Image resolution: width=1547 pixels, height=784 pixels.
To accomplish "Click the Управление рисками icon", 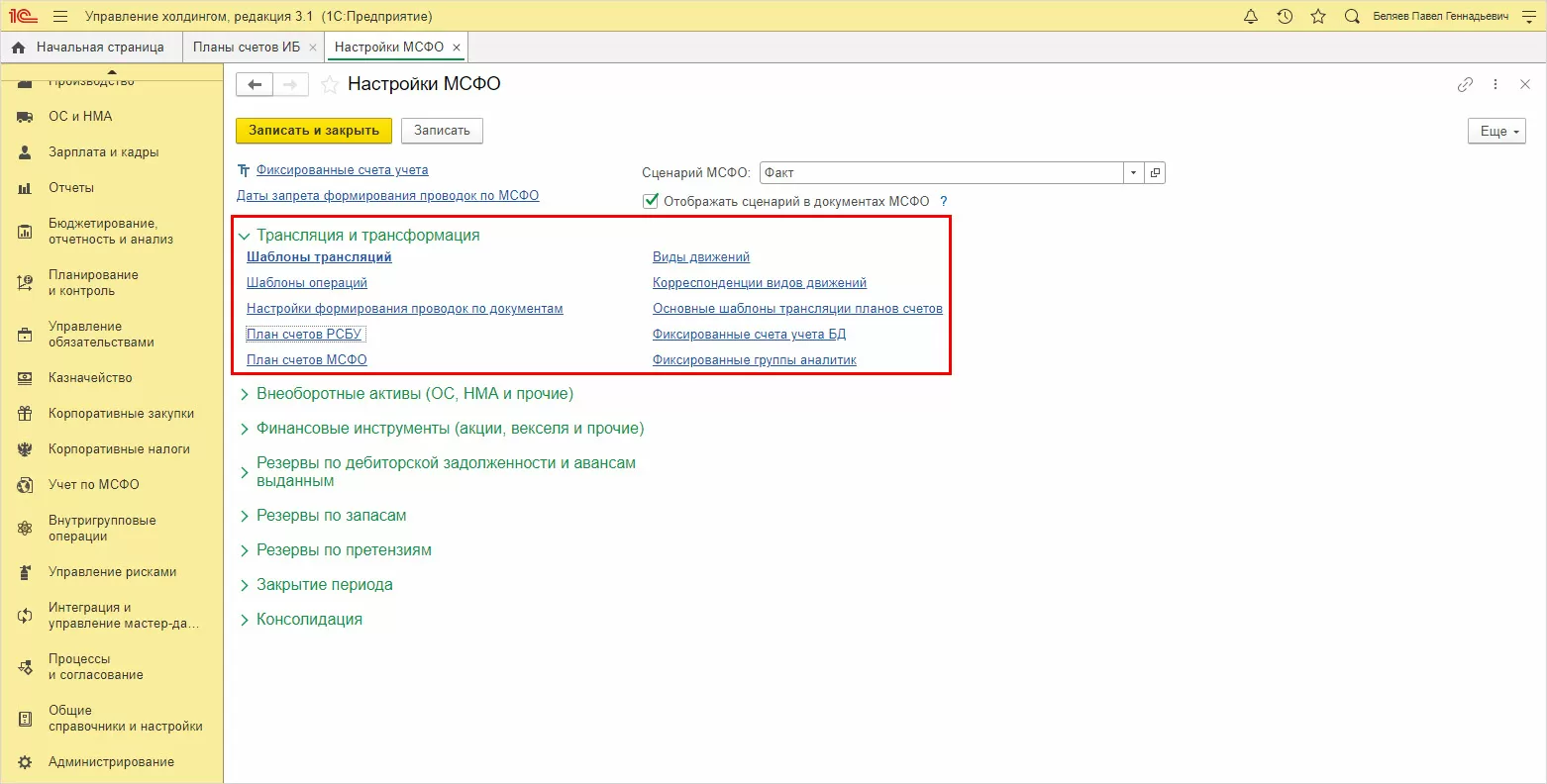I will 26,572.
